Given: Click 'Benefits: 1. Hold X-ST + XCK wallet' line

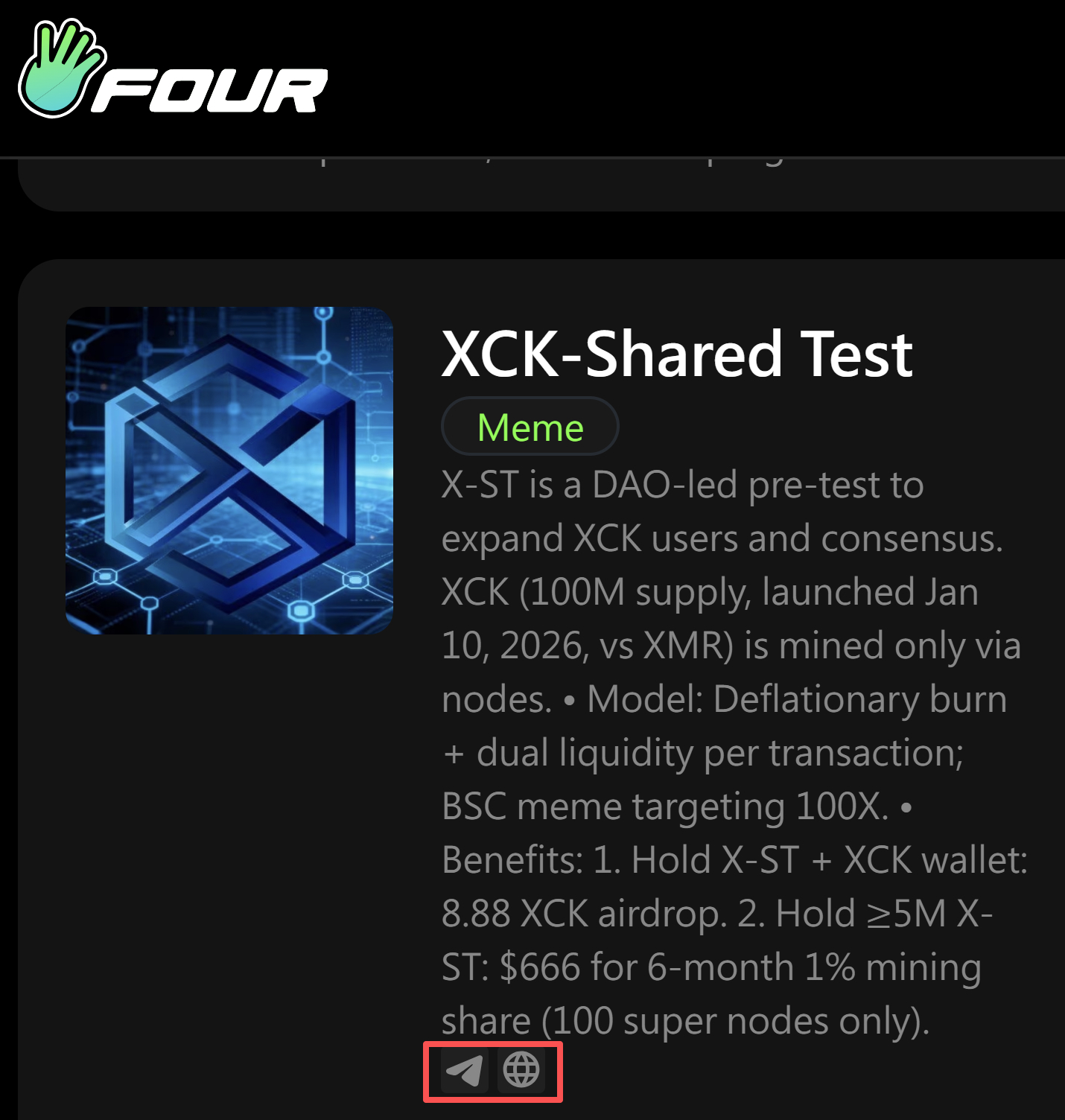Looking at the screenshot, I should (734, 861).
